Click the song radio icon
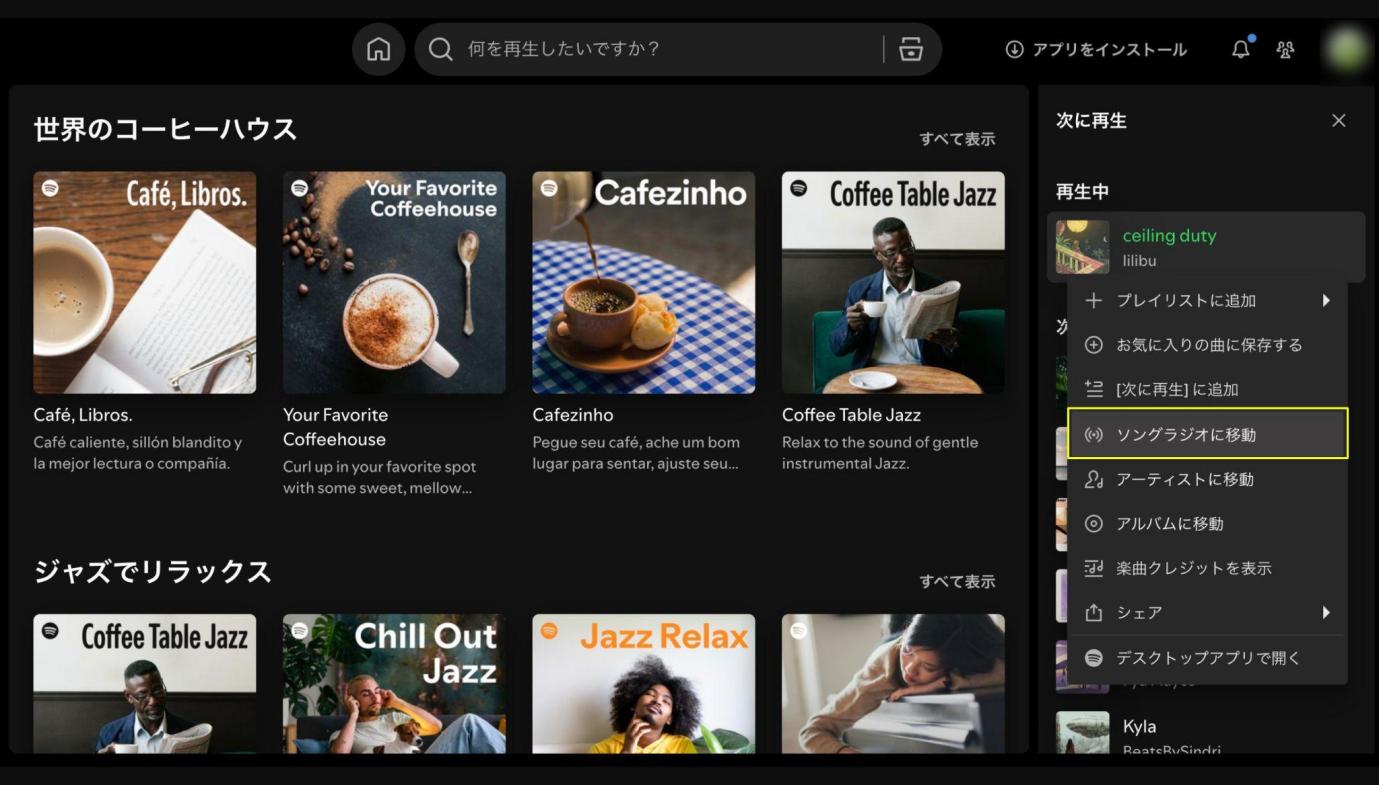 (1094, 434)
